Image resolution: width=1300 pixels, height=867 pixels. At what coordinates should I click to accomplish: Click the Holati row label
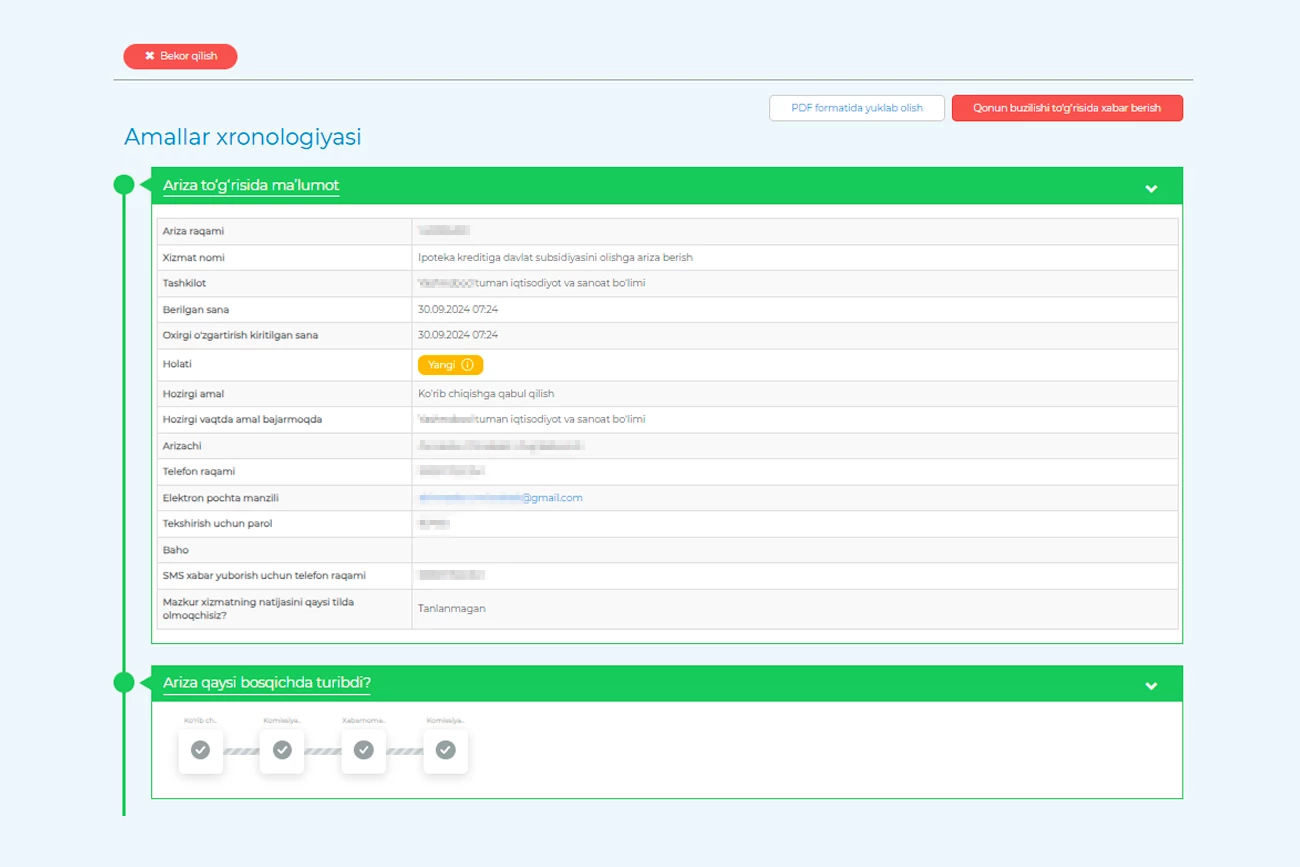[177, 364]
